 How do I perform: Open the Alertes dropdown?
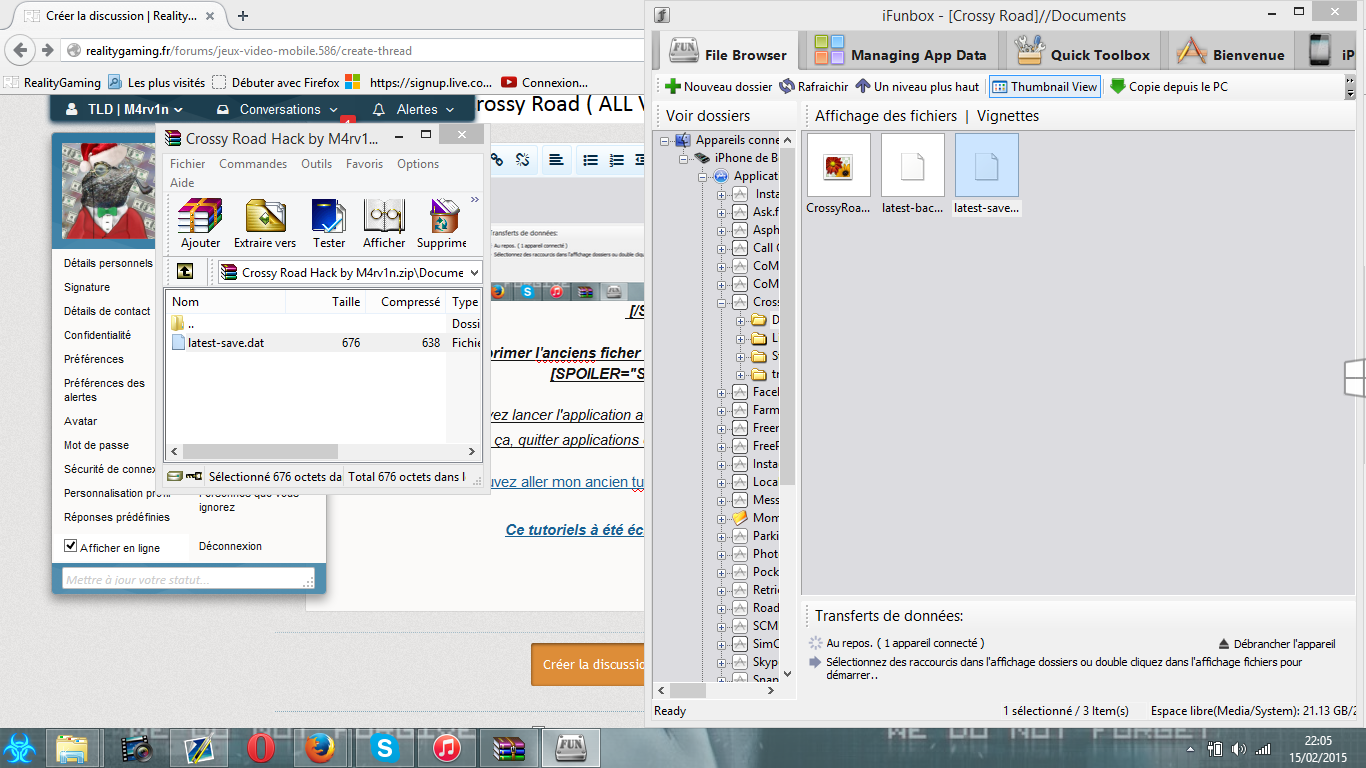pyautogui.click(x=414, y=109)
